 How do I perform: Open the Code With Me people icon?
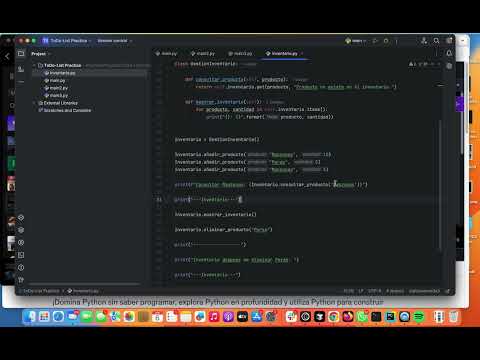click(x=424, y=41)
